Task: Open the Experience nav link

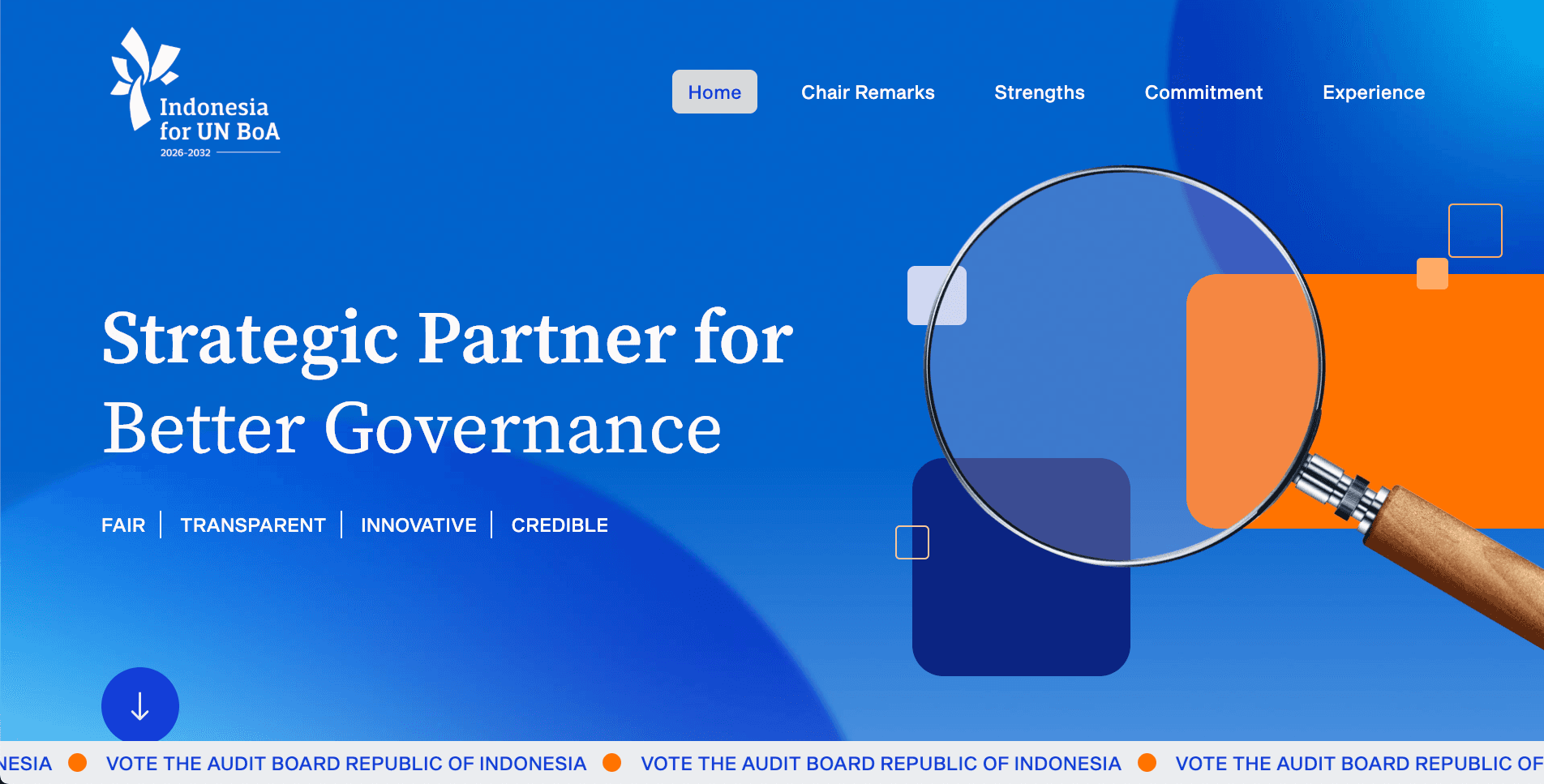Action: 1374,92
